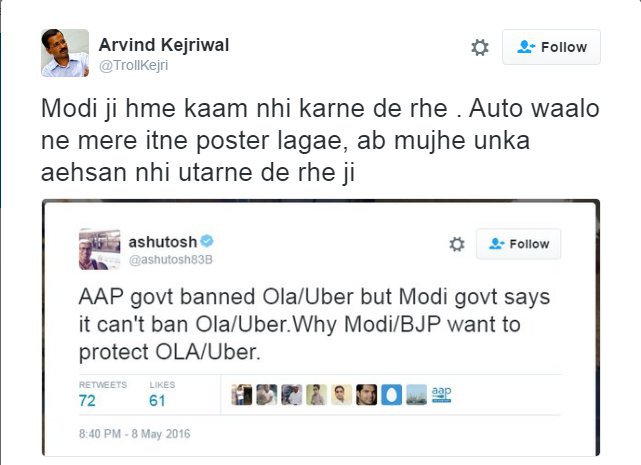Viewport: 641px width, 465px height.
Task: View the 61 likes count
Action: (157, 401)
